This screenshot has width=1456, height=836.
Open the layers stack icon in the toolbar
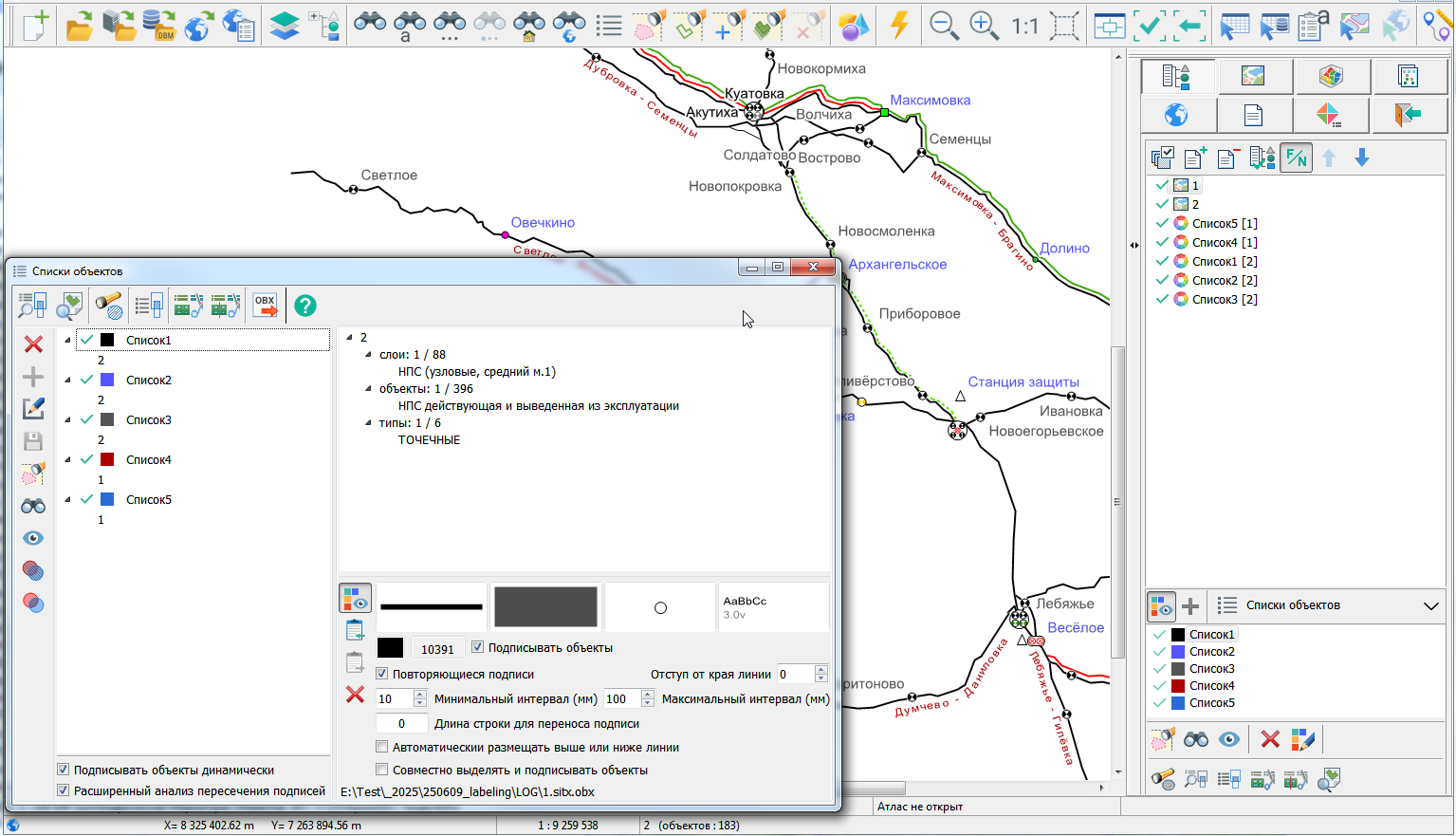pos(284,26)
